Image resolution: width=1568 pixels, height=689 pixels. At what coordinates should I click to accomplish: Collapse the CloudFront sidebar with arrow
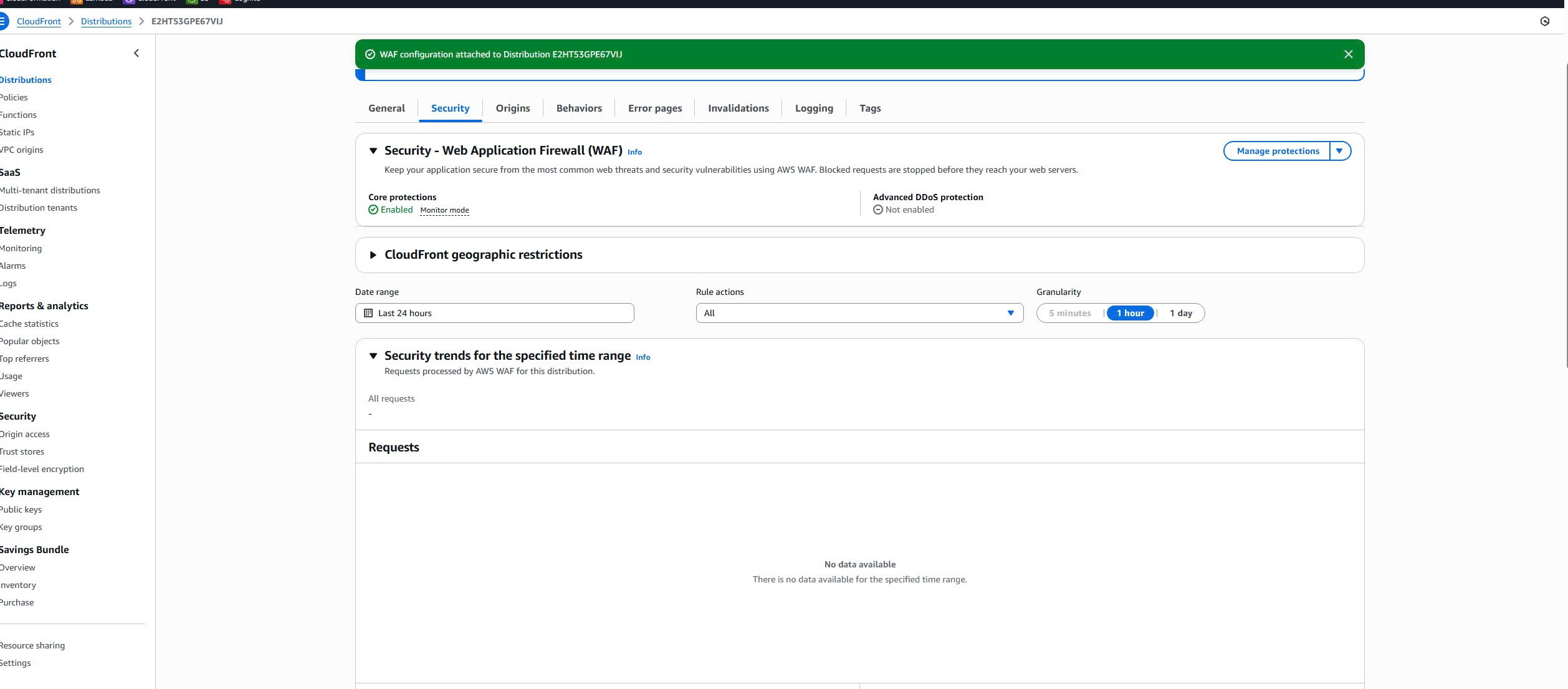point(136,54)
